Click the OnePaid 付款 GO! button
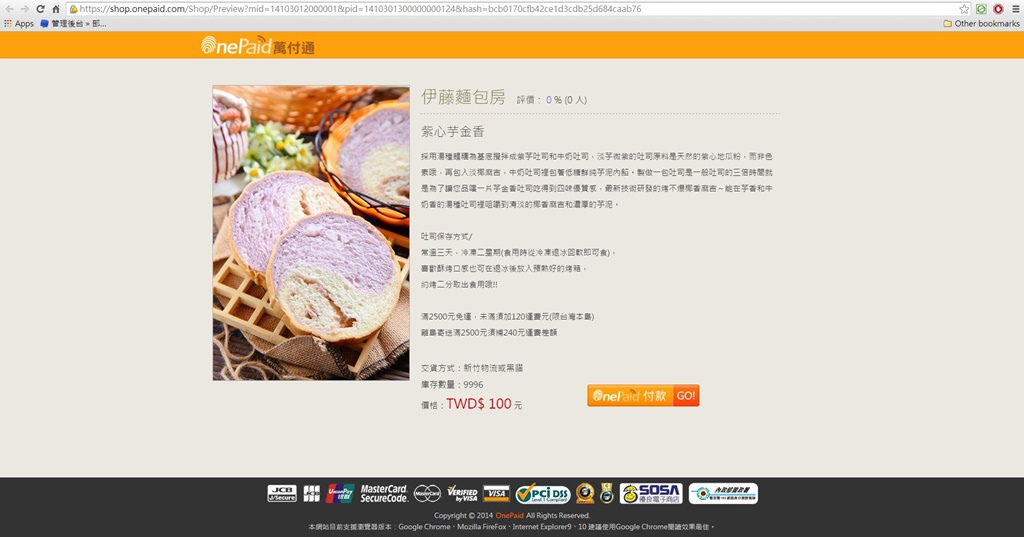This screenshot has height=537, width=1024. (x=643, y=395)
